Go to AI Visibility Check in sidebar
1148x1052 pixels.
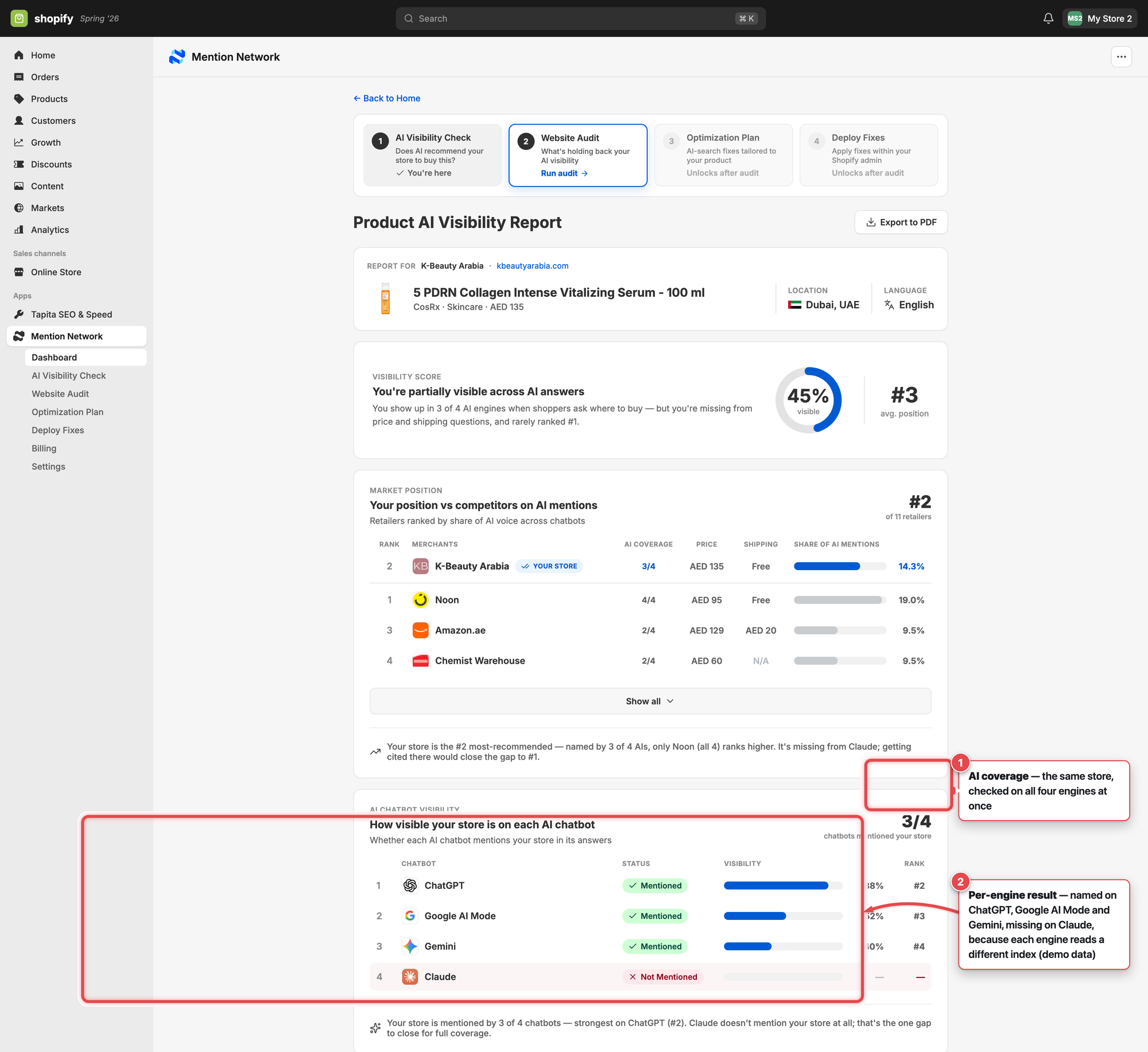point(69,376)
